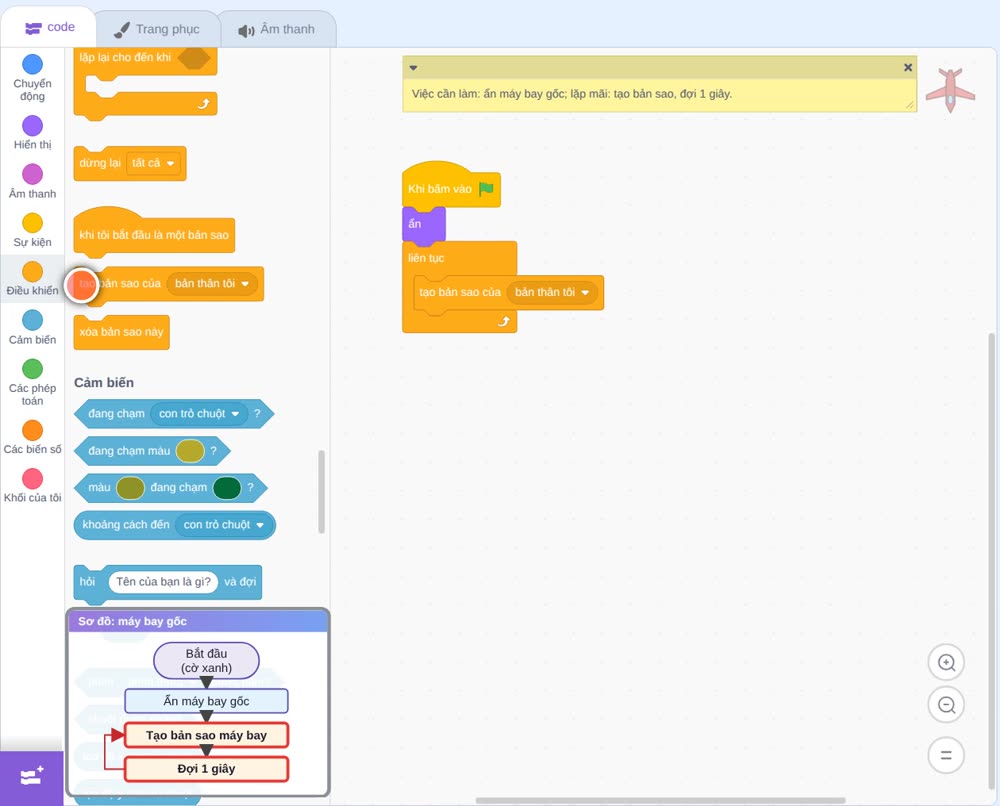The image size is (1000, 806).
Task: Open 'bản thân tôi' dropdown in palette block
Action: [x=212, y=284]
